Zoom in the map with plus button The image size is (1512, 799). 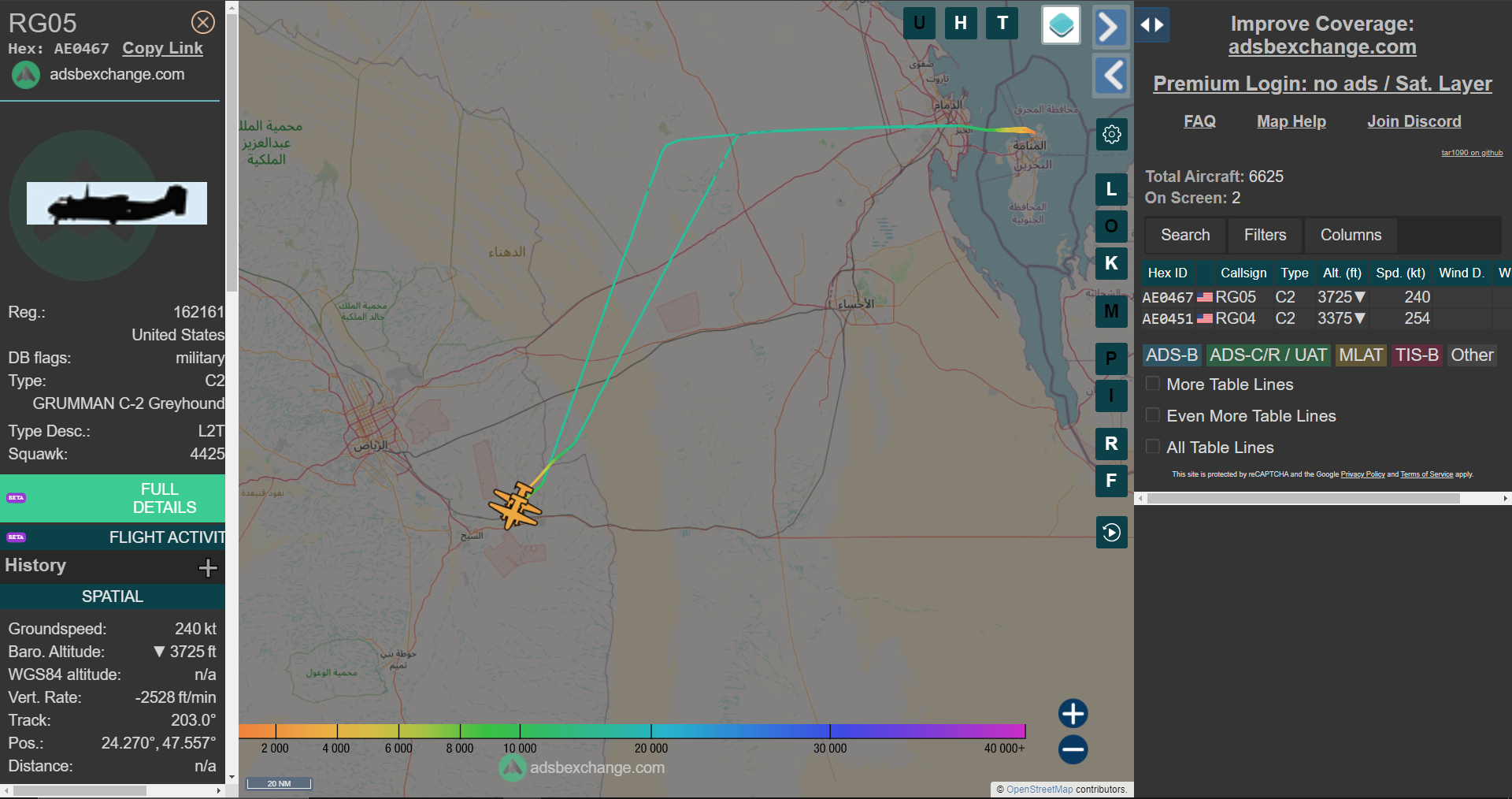(x=1073, y=713)
